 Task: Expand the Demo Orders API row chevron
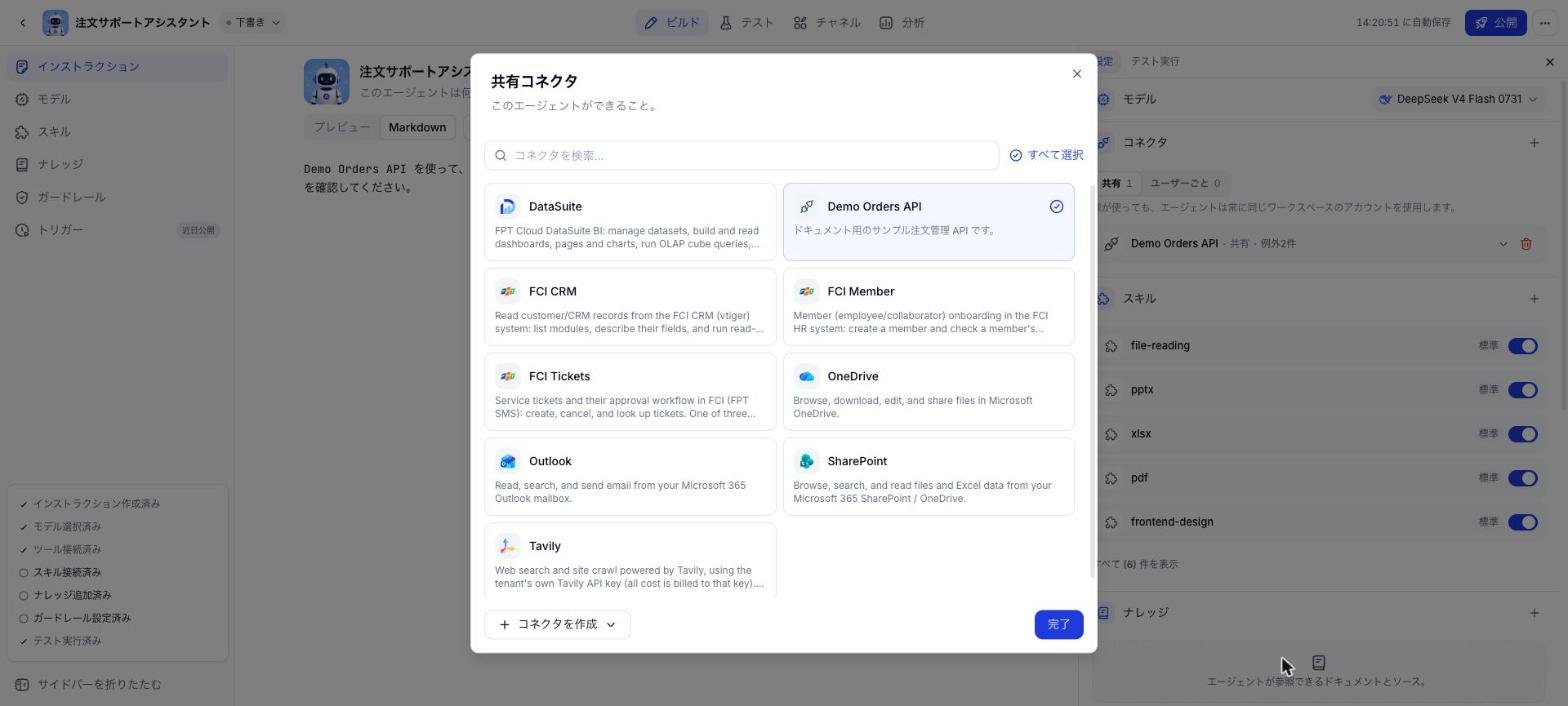click(1503, 244)
